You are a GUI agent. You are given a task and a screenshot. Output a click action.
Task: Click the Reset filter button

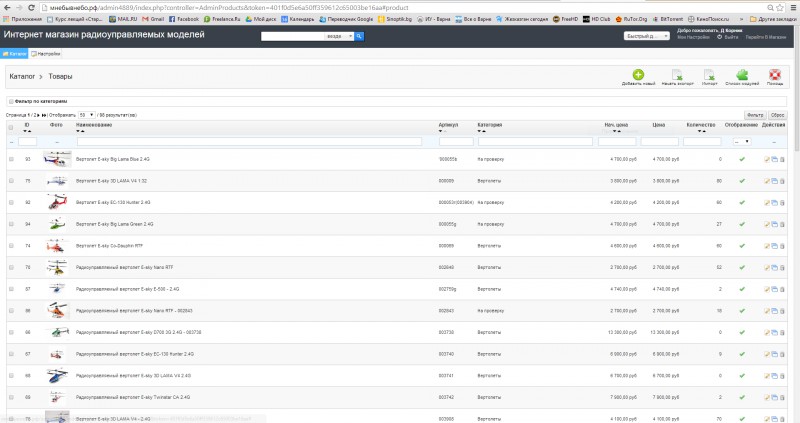tap(778, 115)
